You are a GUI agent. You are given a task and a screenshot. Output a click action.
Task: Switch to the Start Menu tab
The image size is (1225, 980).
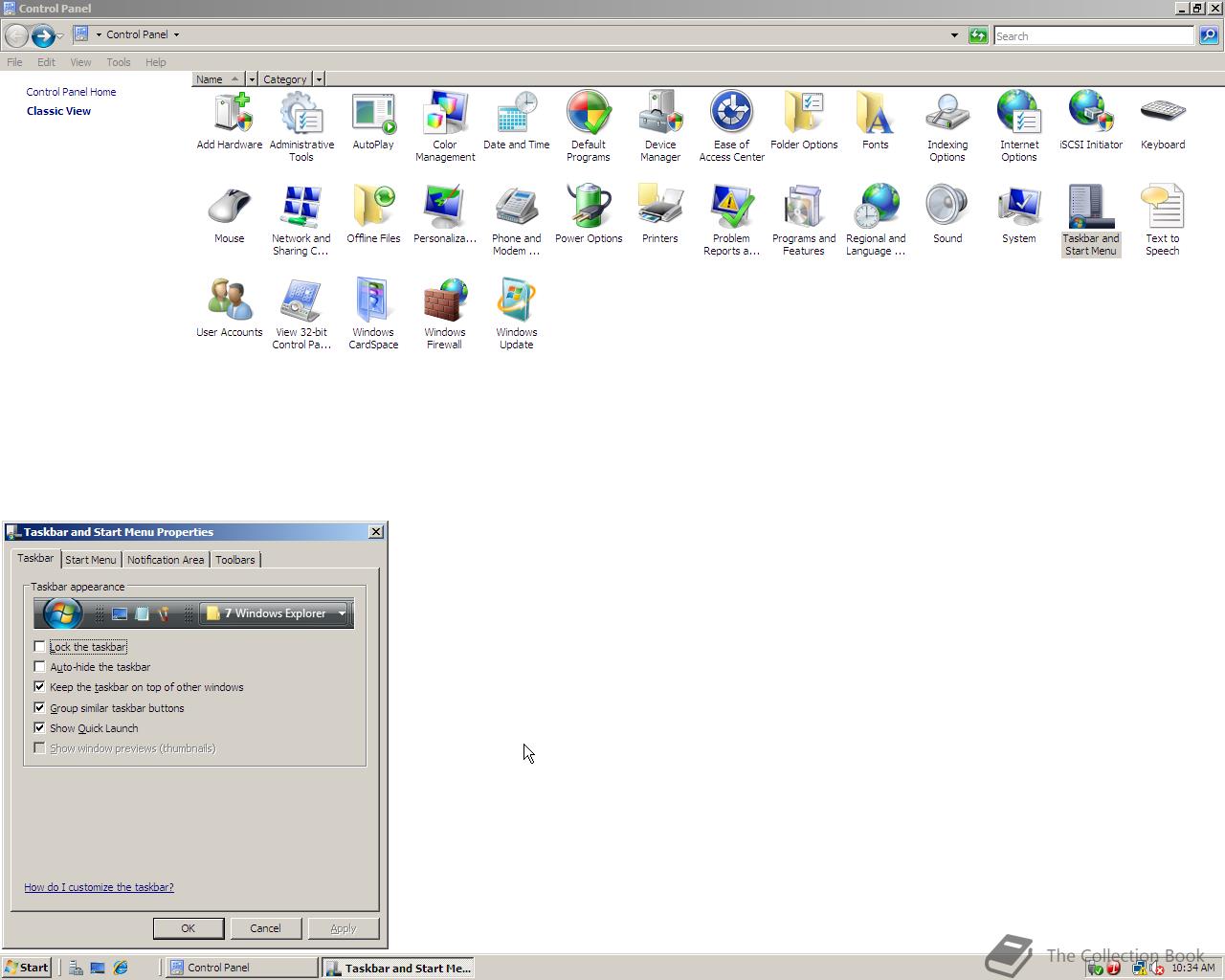(x=91, y=560)
